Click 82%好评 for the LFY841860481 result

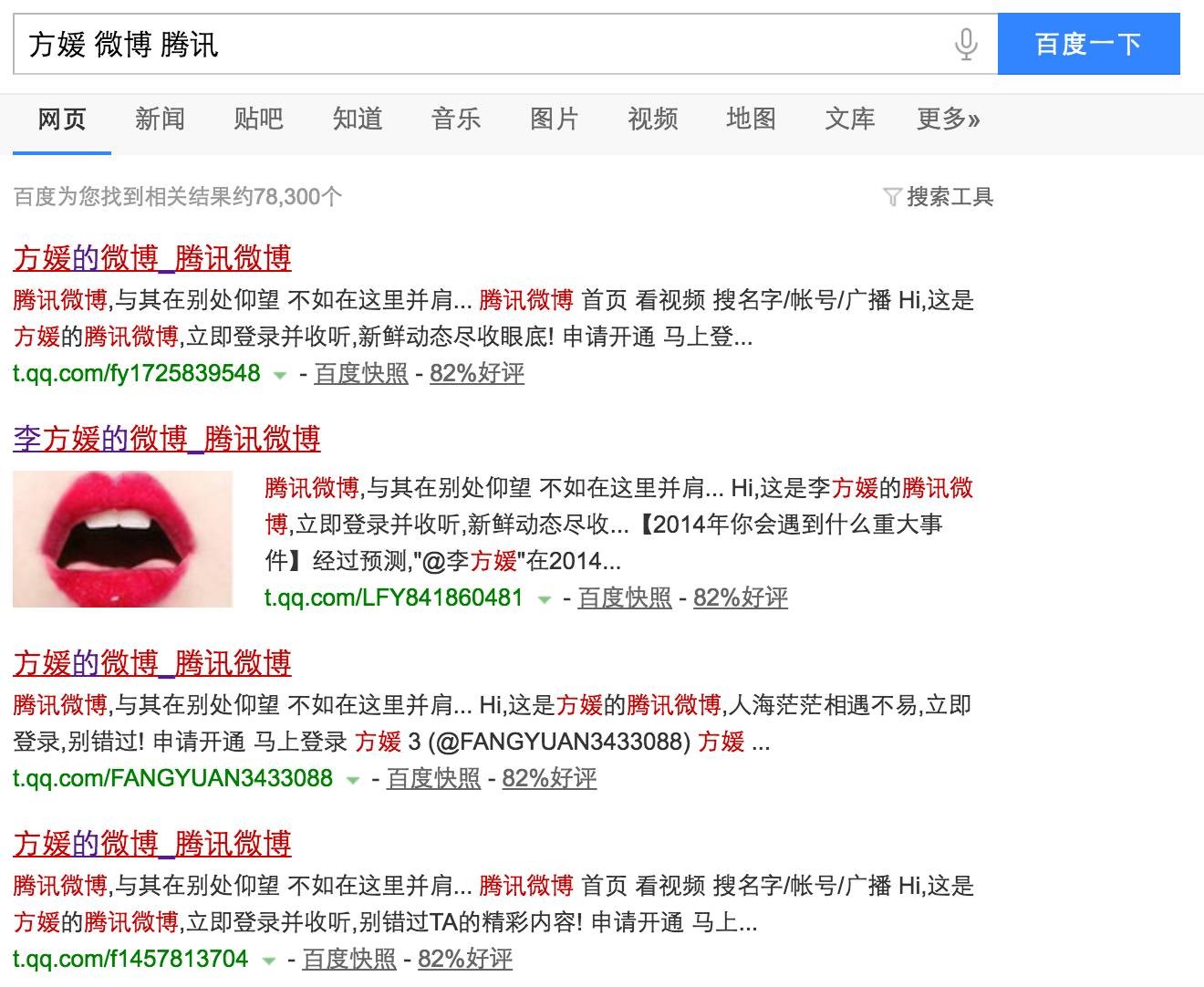point(741,597)
